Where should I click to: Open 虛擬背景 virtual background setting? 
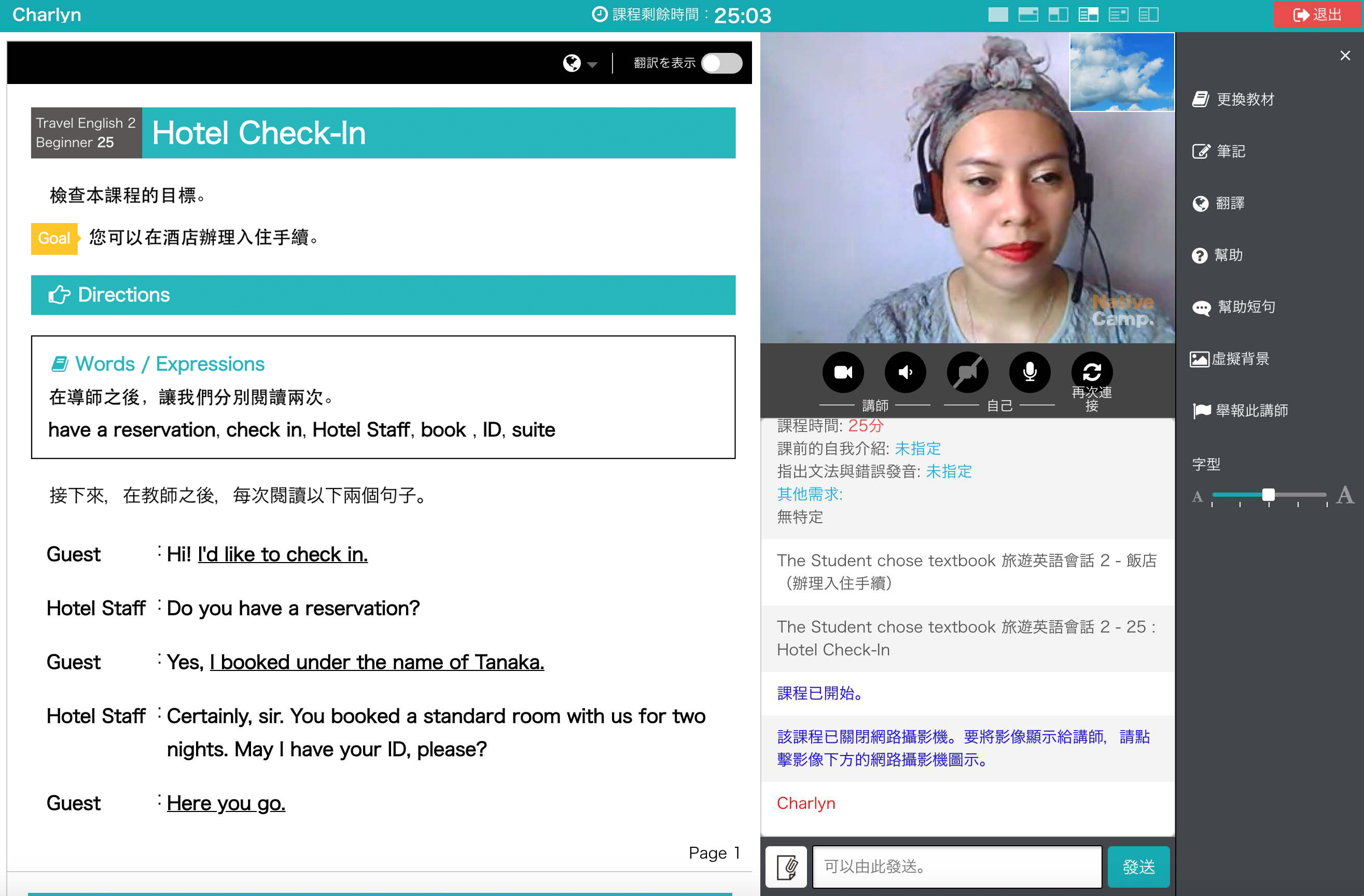(x=1230, y=359)
